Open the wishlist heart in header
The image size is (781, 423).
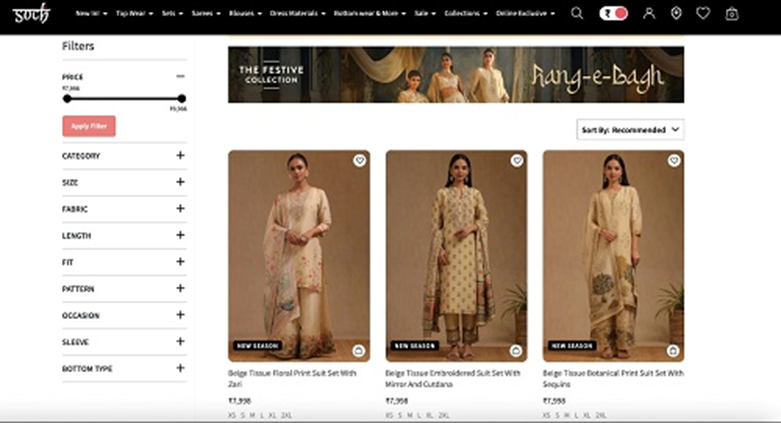(x=703, y=14)
